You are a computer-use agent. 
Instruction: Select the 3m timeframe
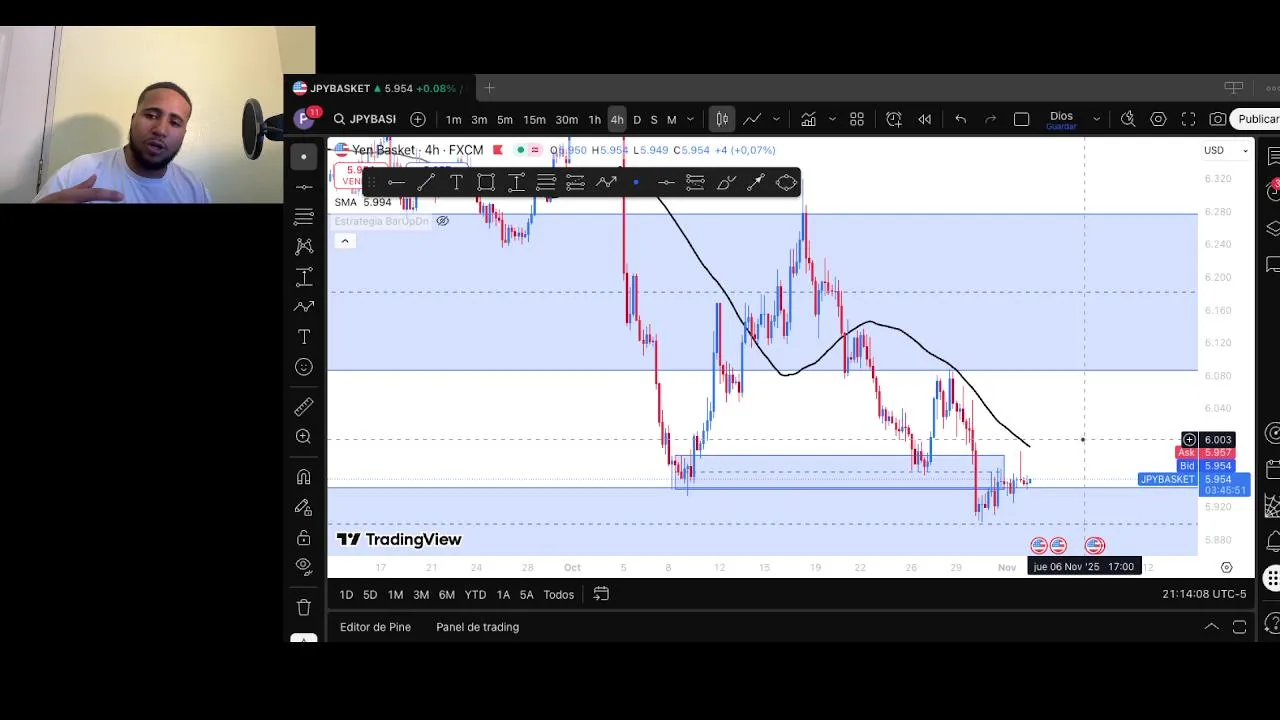pyautogui.click(x=479, y=120)
